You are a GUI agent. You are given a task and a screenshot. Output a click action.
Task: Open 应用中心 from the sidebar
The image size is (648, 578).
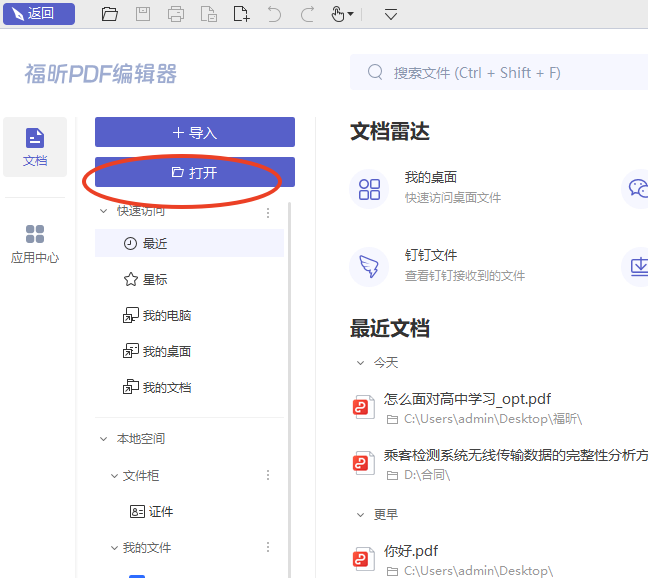coord(35,244)
